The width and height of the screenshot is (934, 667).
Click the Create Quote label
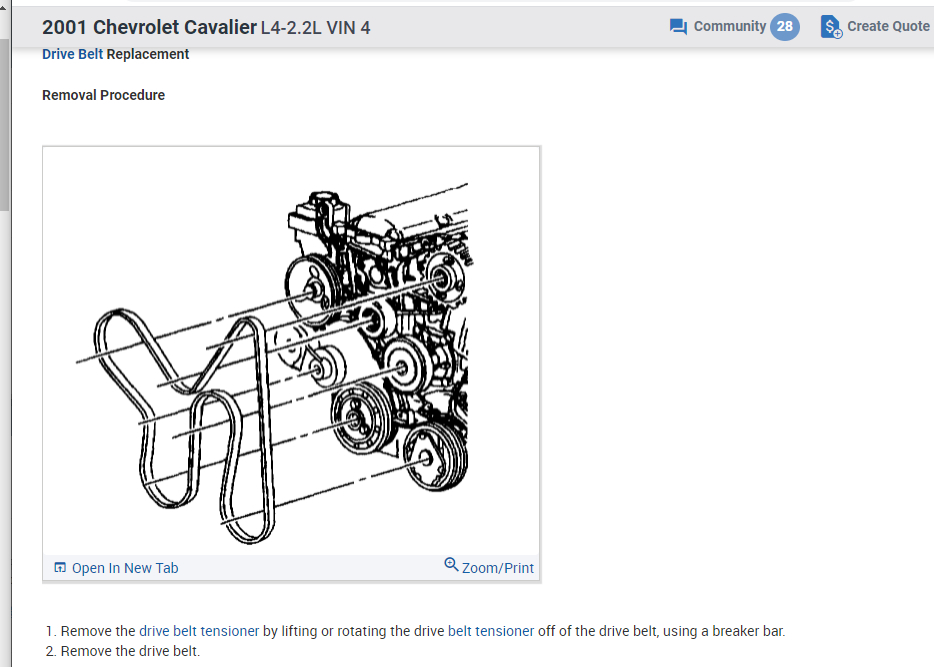point(888,26)
